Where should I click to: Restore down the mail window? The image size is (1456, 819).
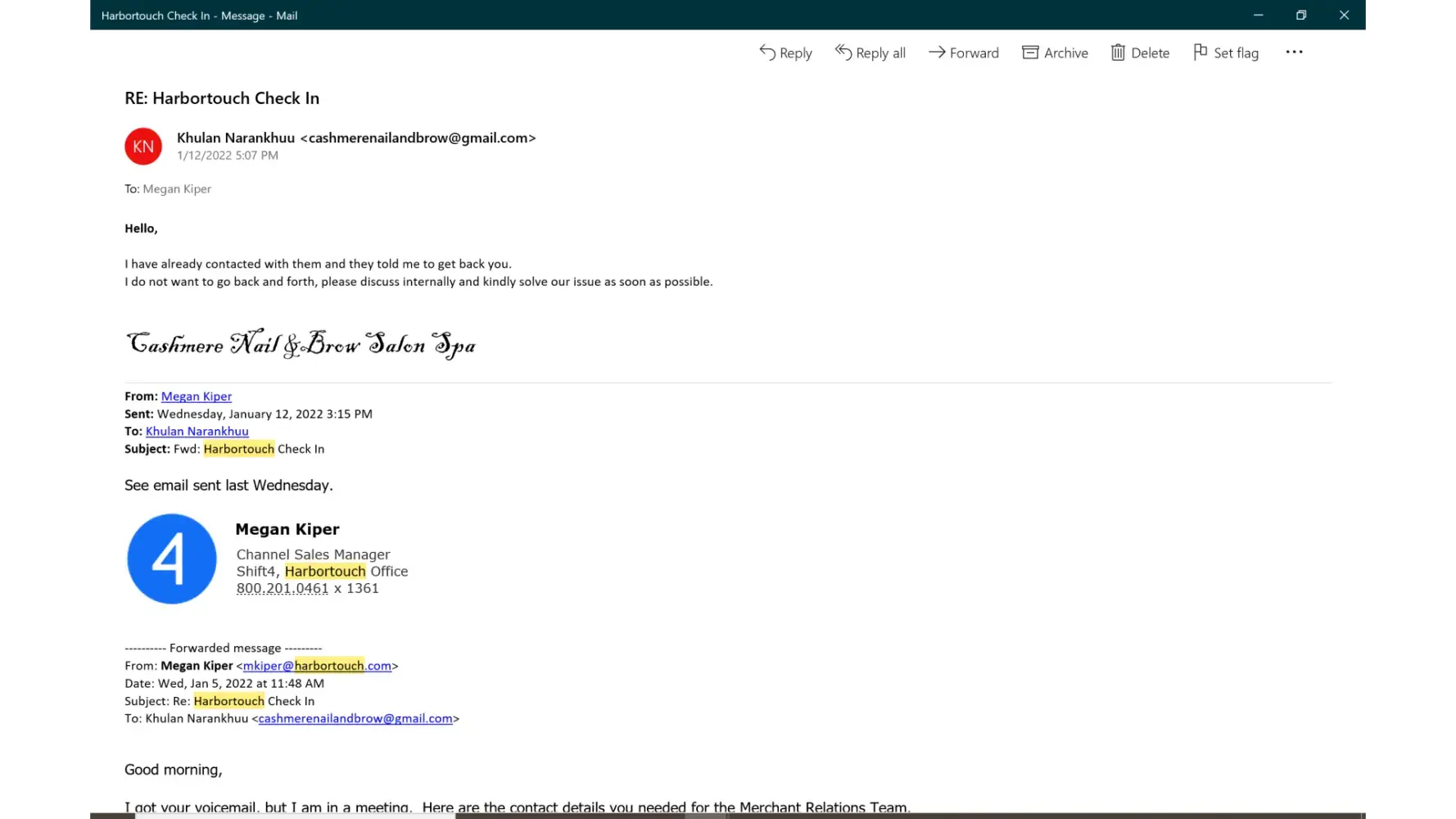click(1300, 15)
